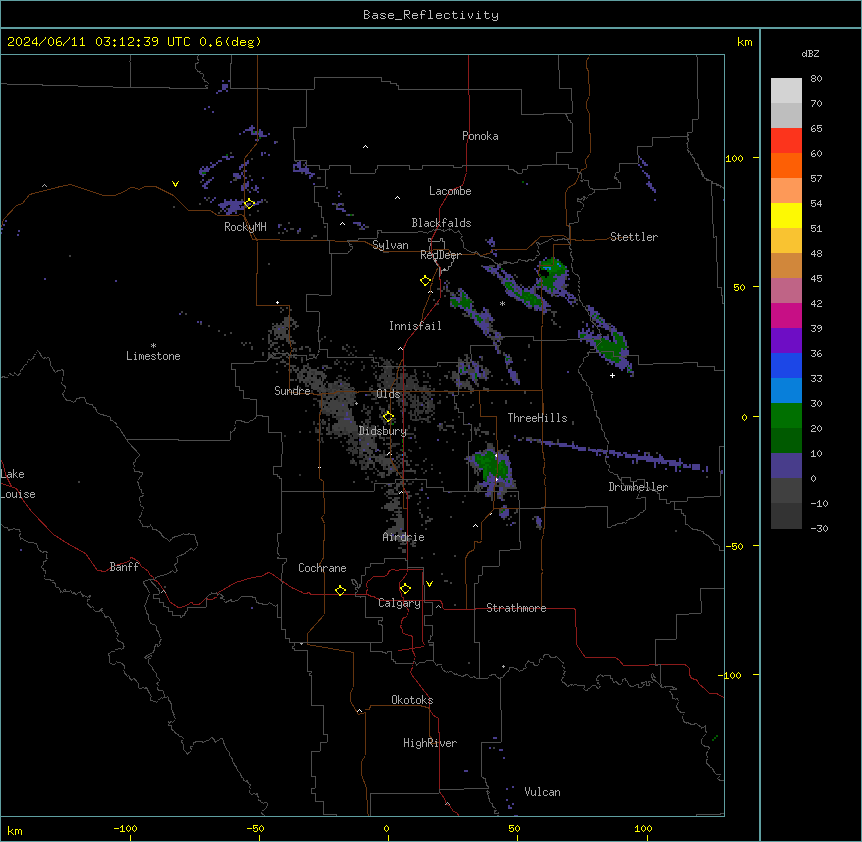Select the Olds label

point(388,394)
